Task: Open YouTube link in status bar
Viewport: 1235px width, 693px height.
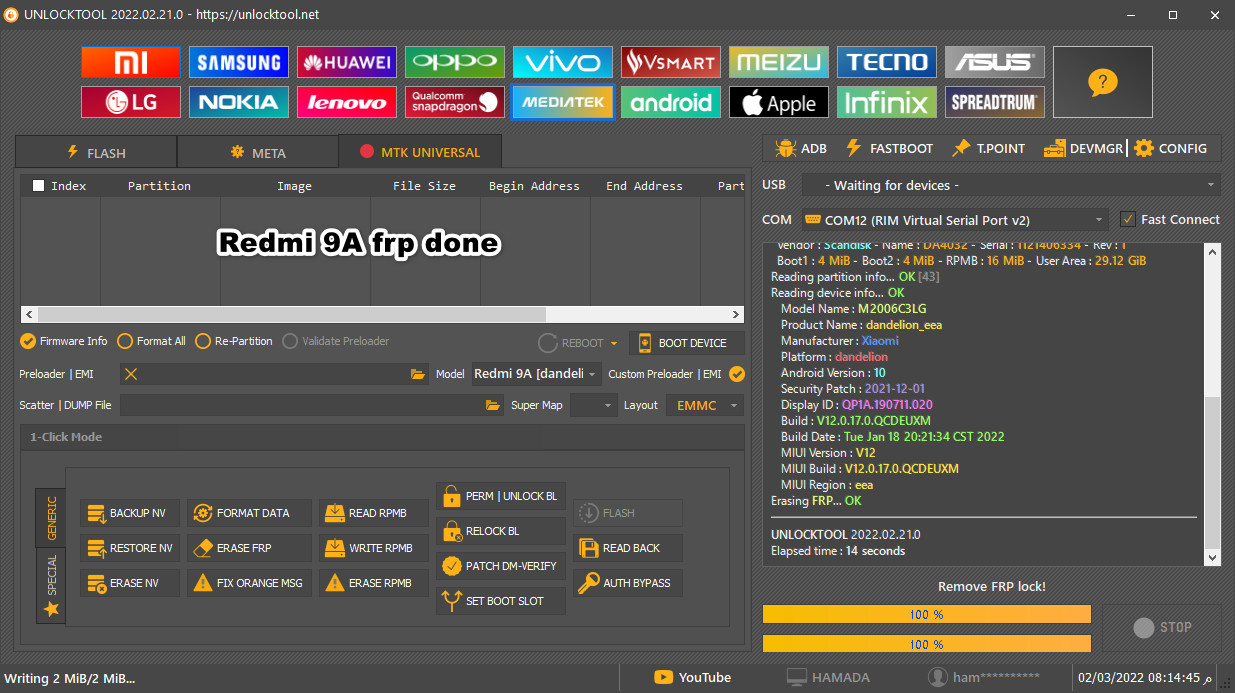Action: (692, 677)
